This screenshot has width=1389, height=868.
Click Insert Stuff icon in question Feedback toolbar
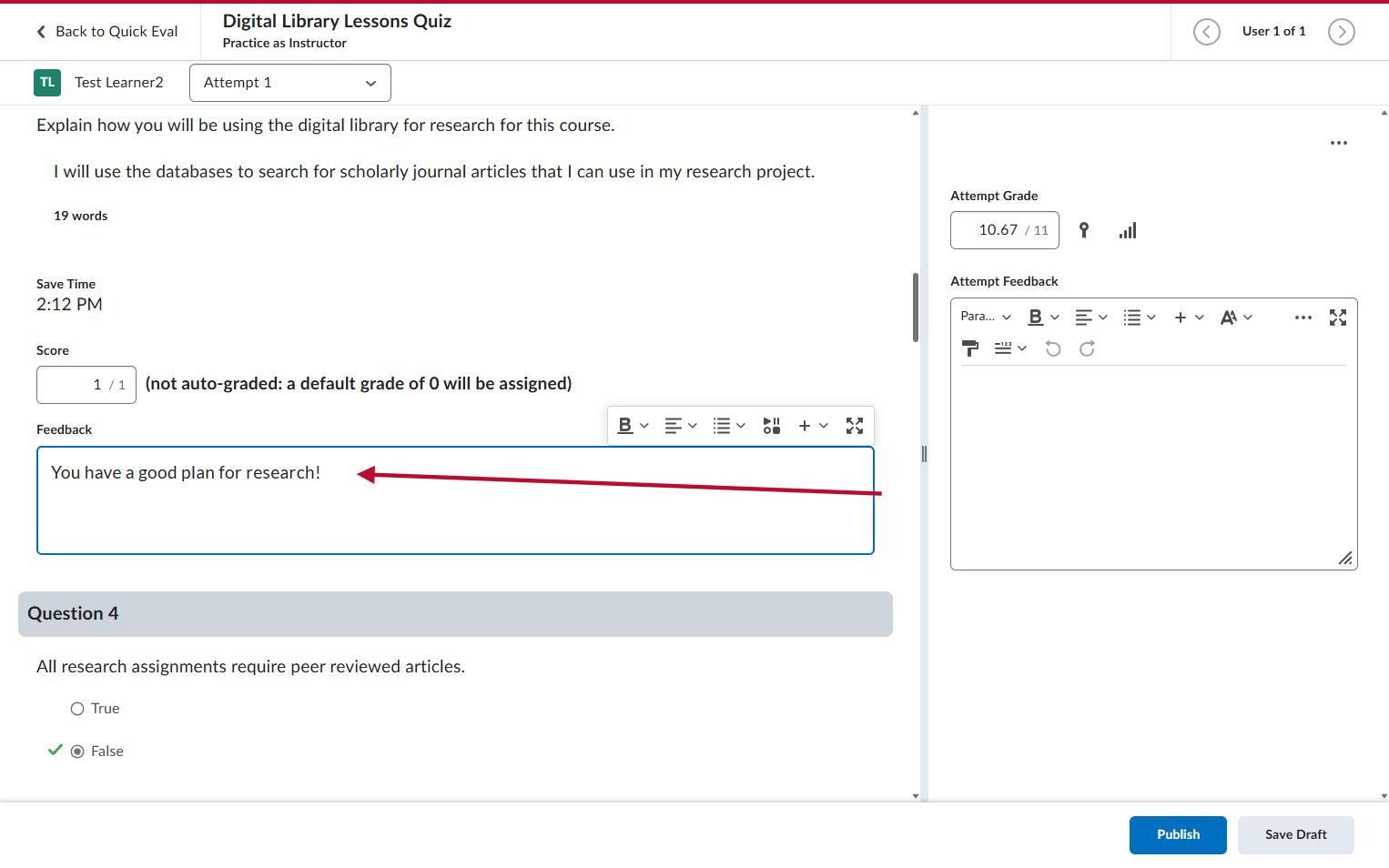click(772, 426)
